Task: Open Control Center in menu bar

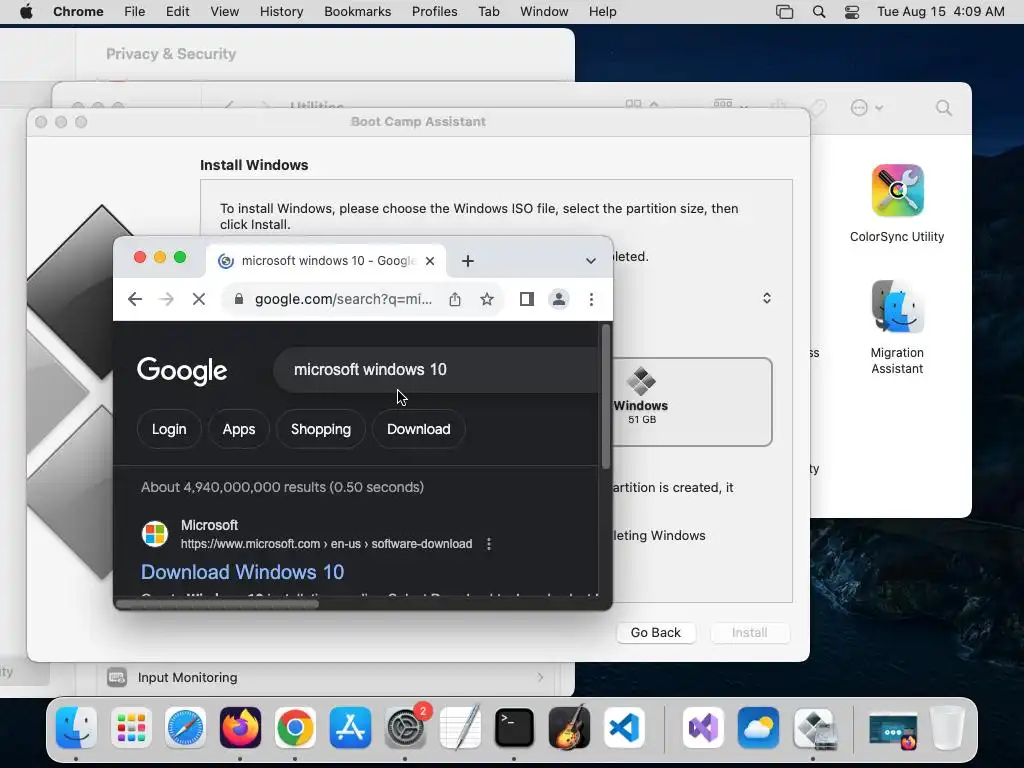Action: point(852,12)
